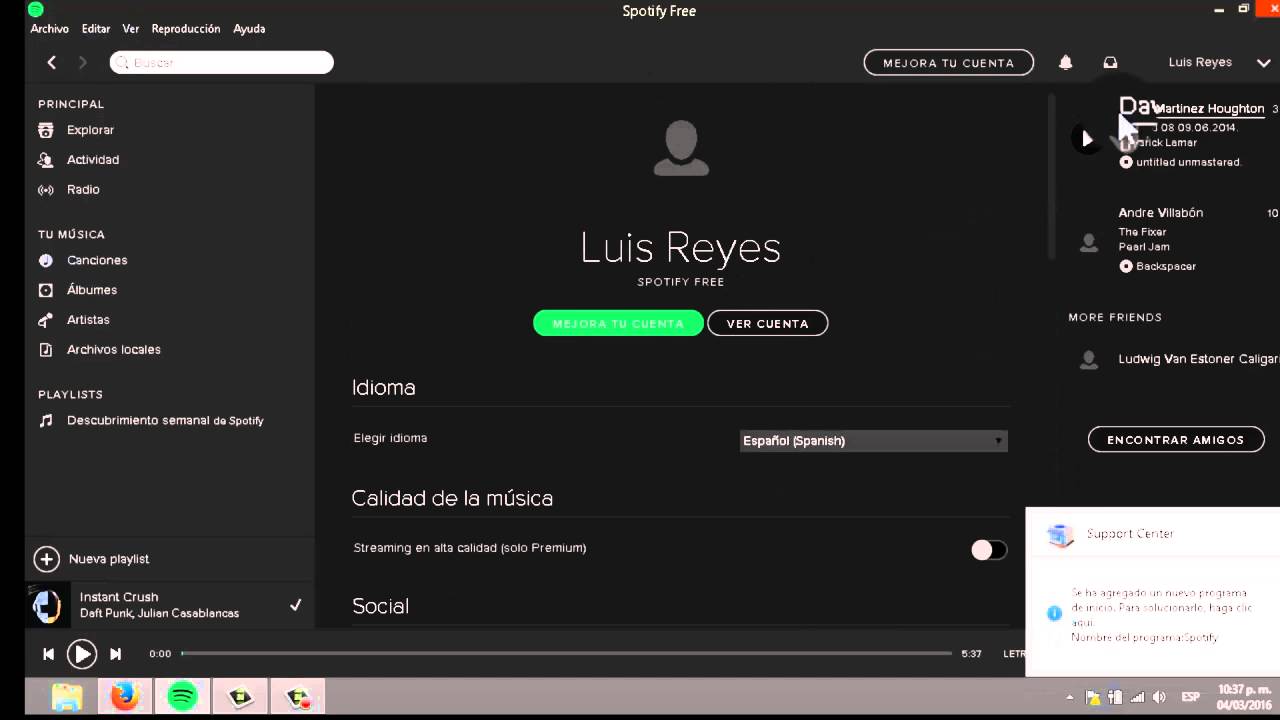Open the Ver menu

[131, 29]
